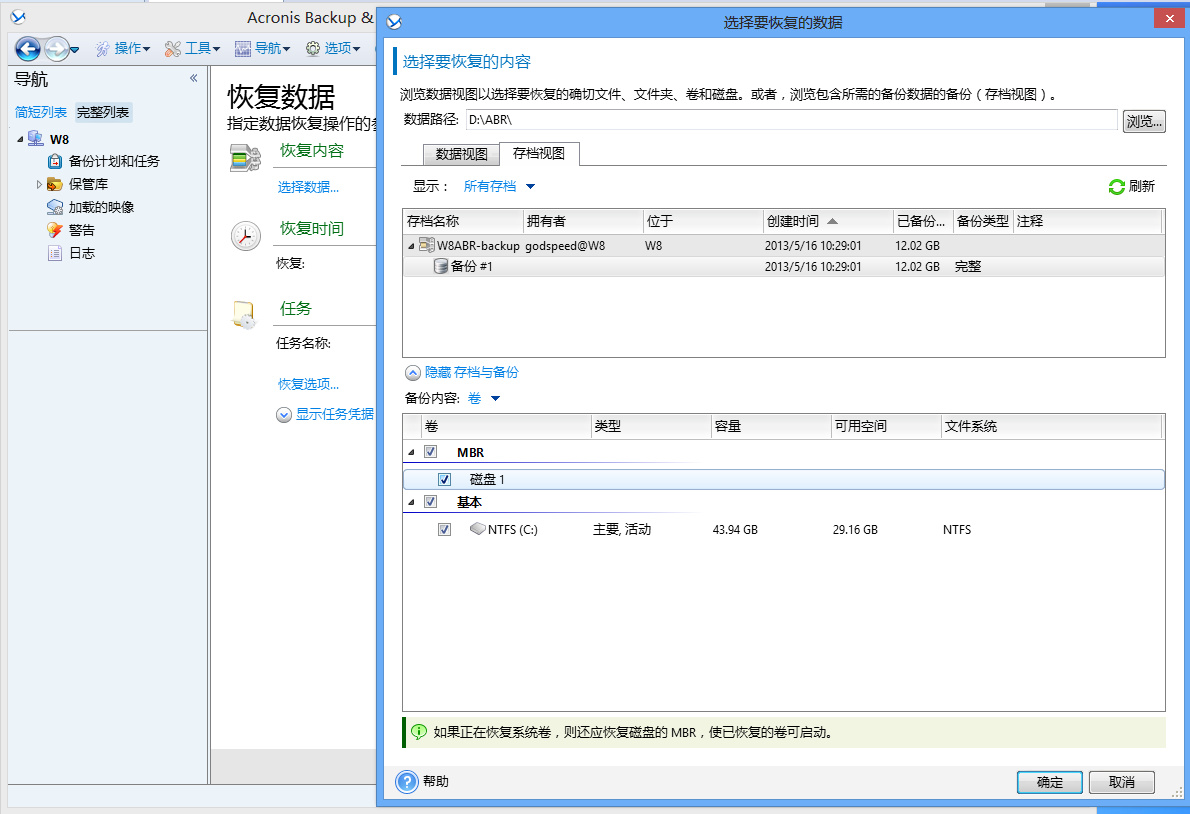Uncheck the MBR group checkbox
Viewport: 1190px width, 814px height.
coord(430,452)
